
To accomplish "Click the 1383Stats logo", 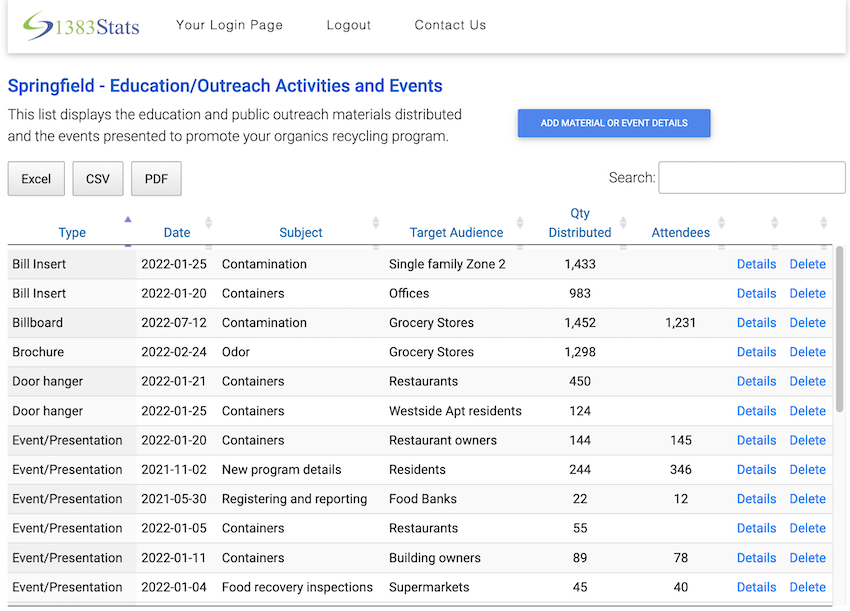I will [82, 25].
